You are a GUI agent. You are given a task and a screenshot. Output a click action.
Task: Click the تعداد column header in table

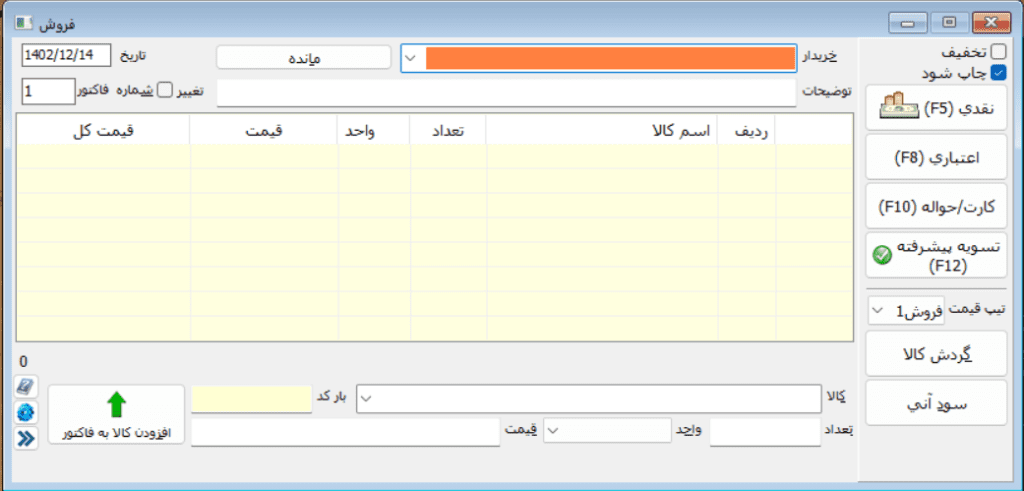click(447, 130)
